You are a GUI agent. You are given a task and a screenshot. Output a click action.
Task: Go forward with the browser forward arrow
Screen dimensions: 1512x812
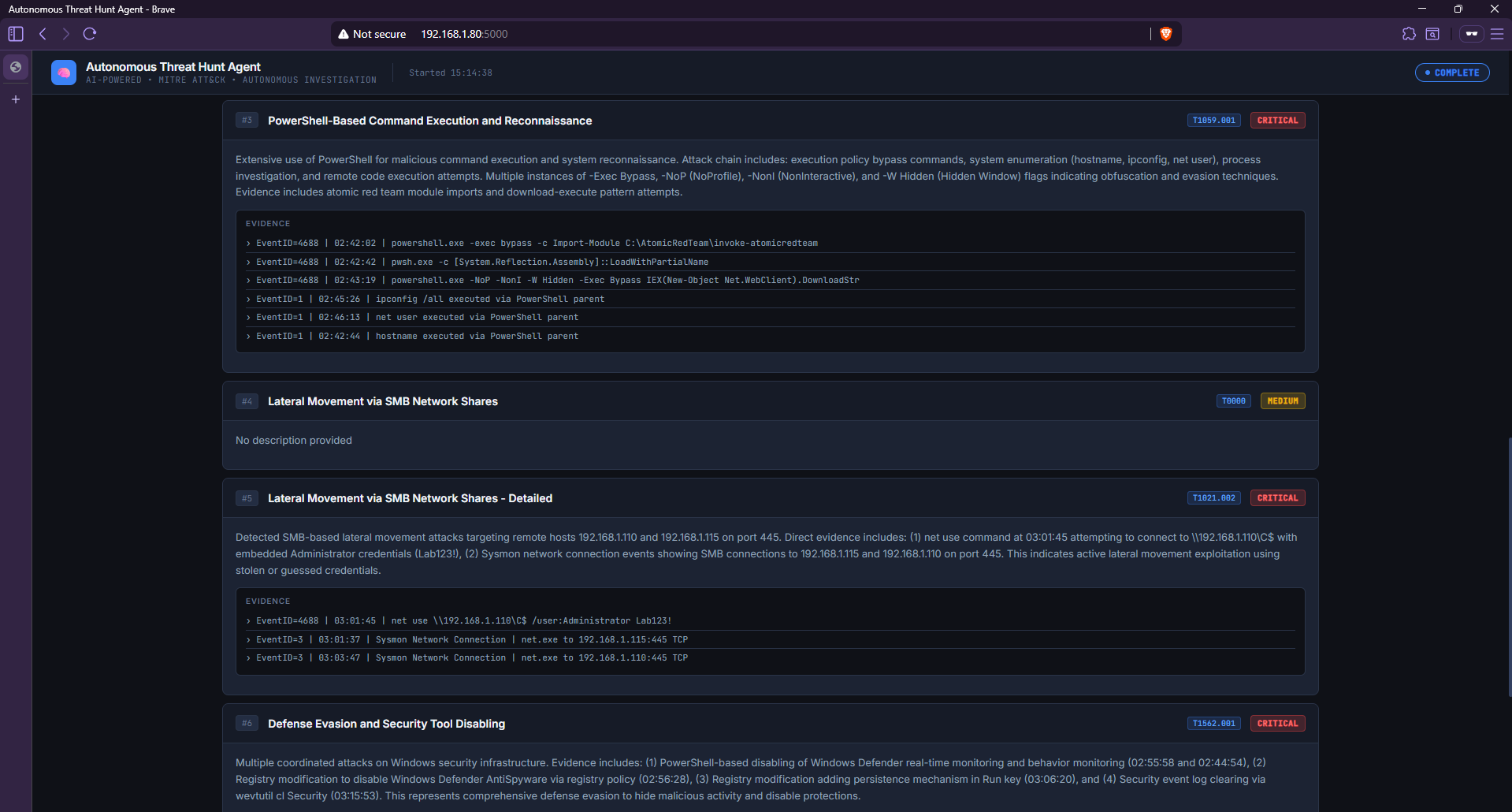pos(66,34)
